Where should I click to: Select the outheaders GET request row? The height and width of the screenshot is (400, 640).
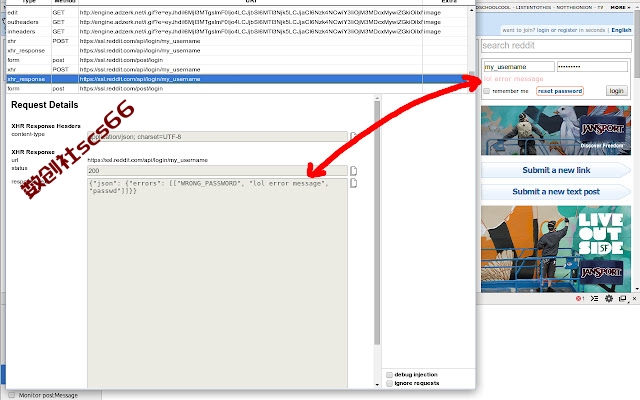[x=237, y=22]
